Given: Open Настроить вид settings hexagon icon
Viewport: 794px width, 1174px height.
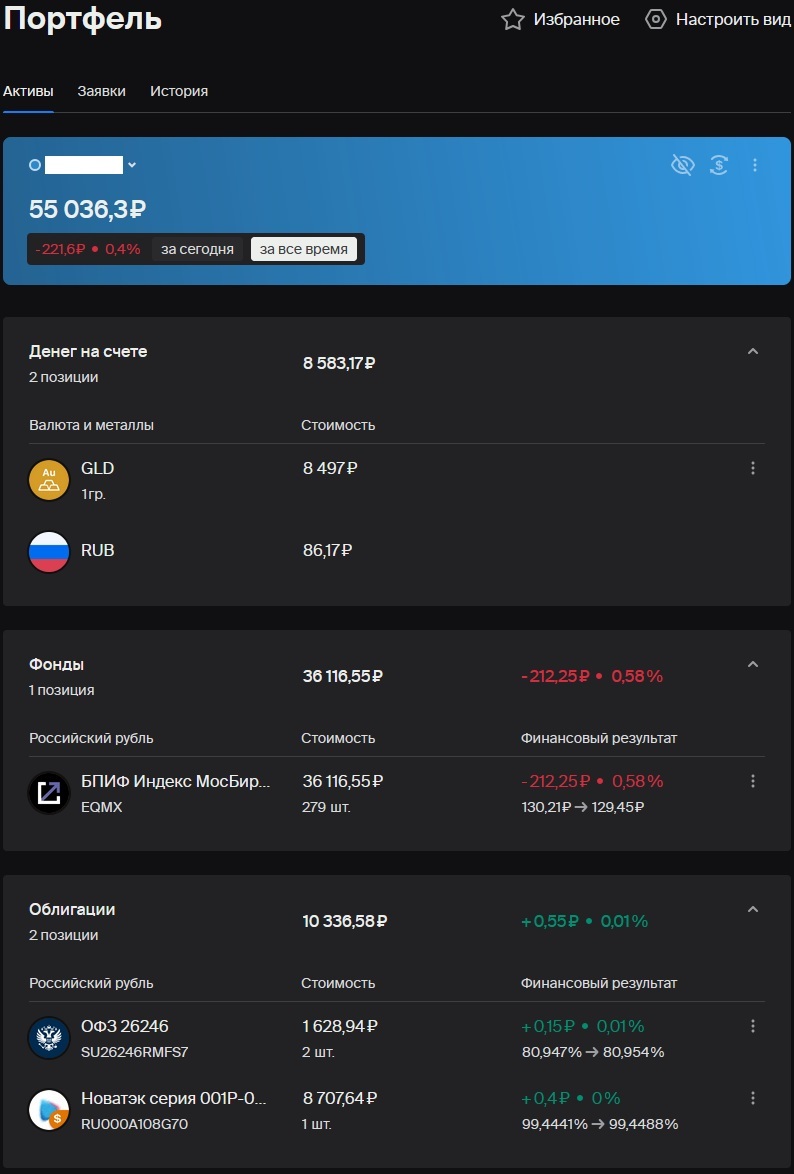Looking at the screenshot, I should point(656,20).
